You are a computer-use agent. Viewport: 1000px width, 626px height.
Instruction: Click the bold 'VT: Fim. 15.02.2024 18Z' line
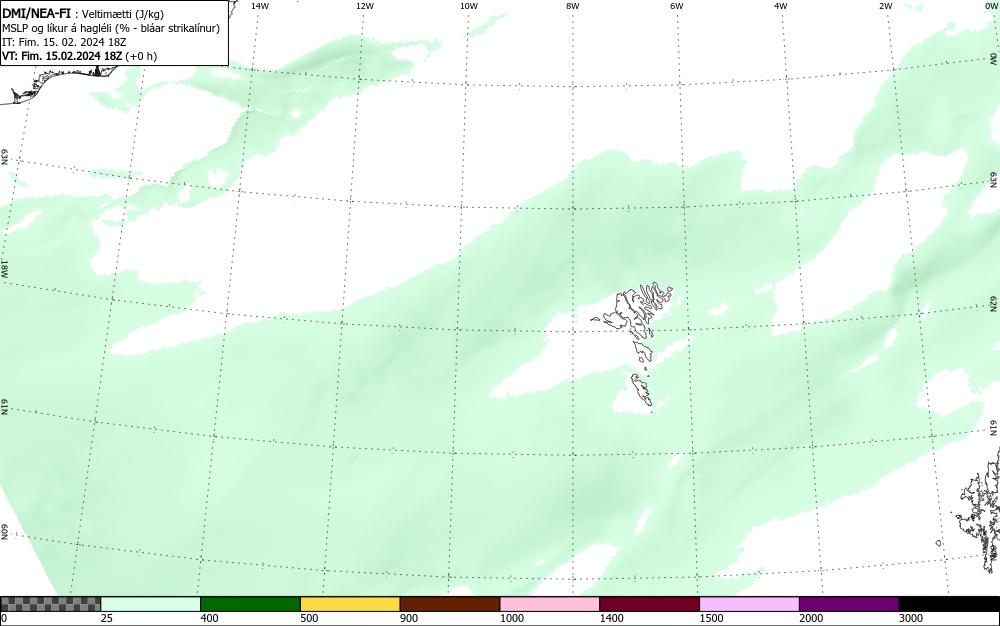80,56
